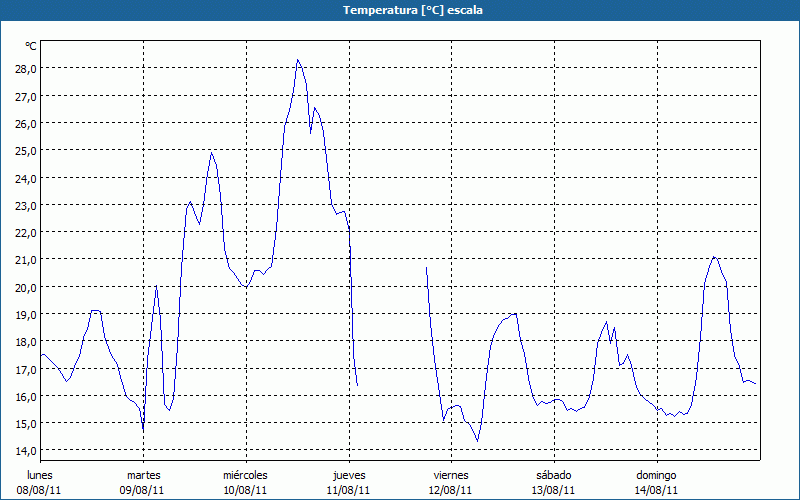Click the curve's lowest point on viernes
The height and width of the screenshot is (500, 800).
click(x=477, y=441)
